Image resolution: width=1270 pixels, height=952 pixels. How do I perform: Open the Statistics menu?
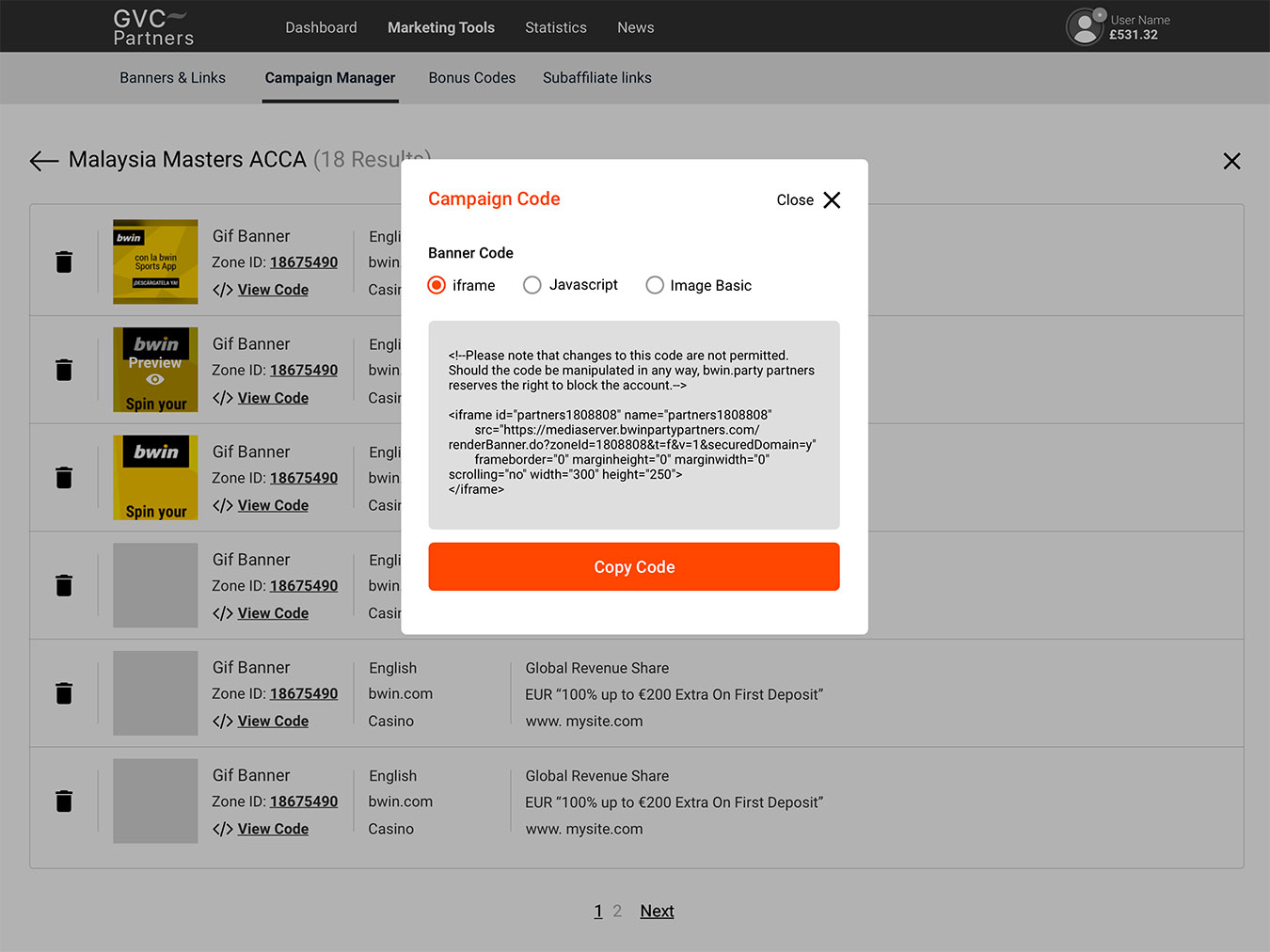click(x=555, y=27)
